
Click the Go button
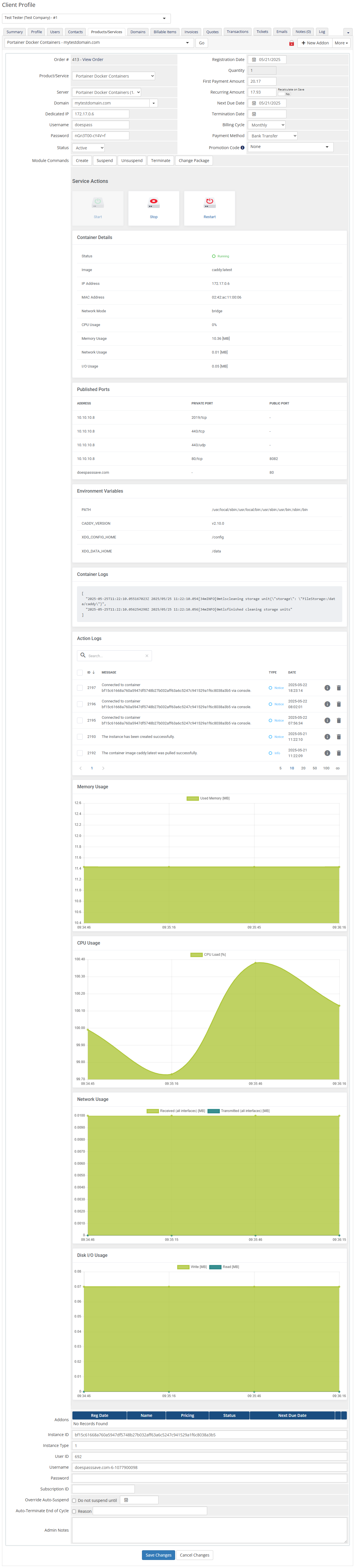click(x=201, y=43)
